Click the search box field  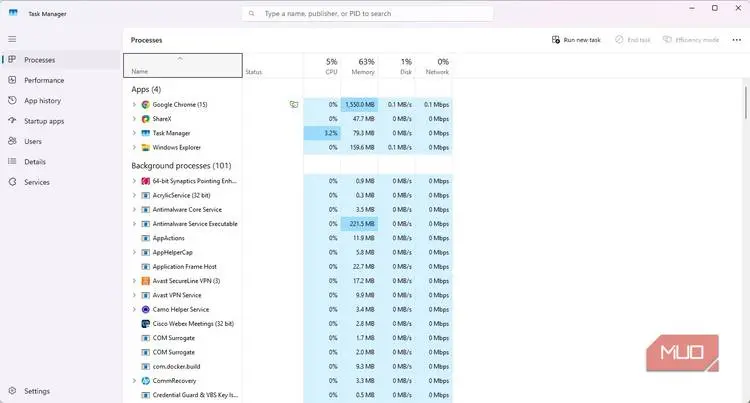(367, 13)
